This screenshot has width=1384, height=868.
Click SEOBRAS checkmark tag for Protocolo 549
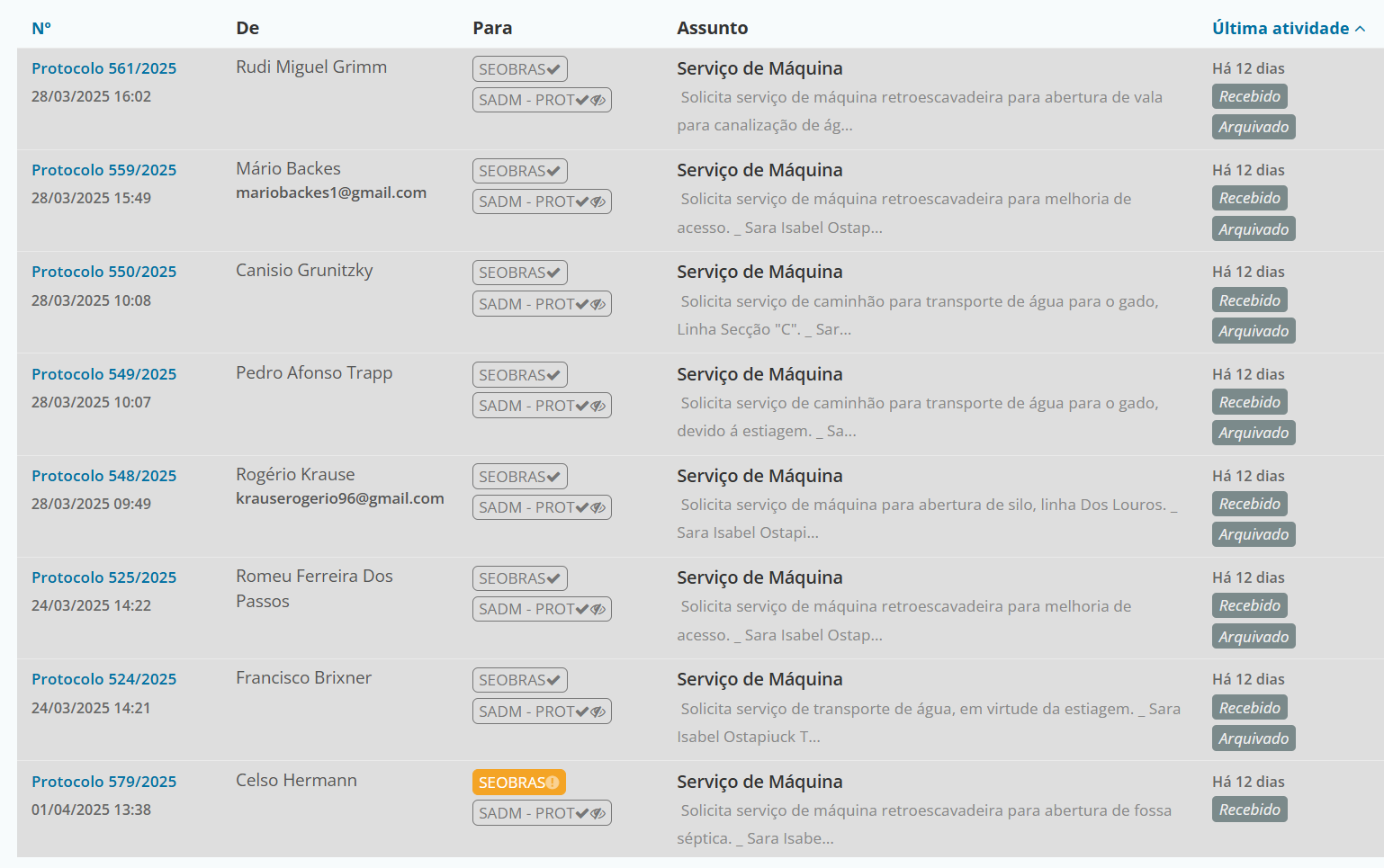coord(519,375)
